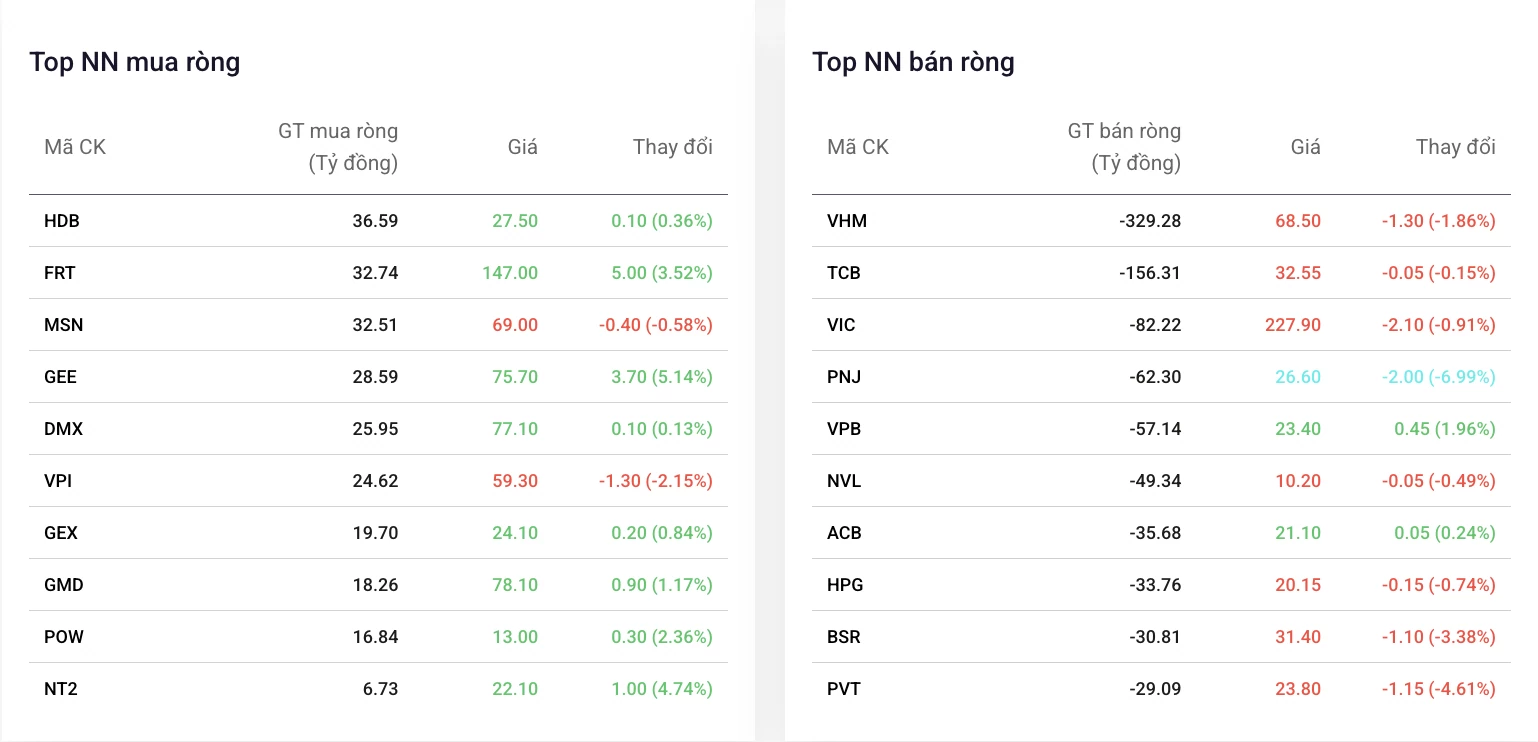Select the FRT ticker row label

60,273
